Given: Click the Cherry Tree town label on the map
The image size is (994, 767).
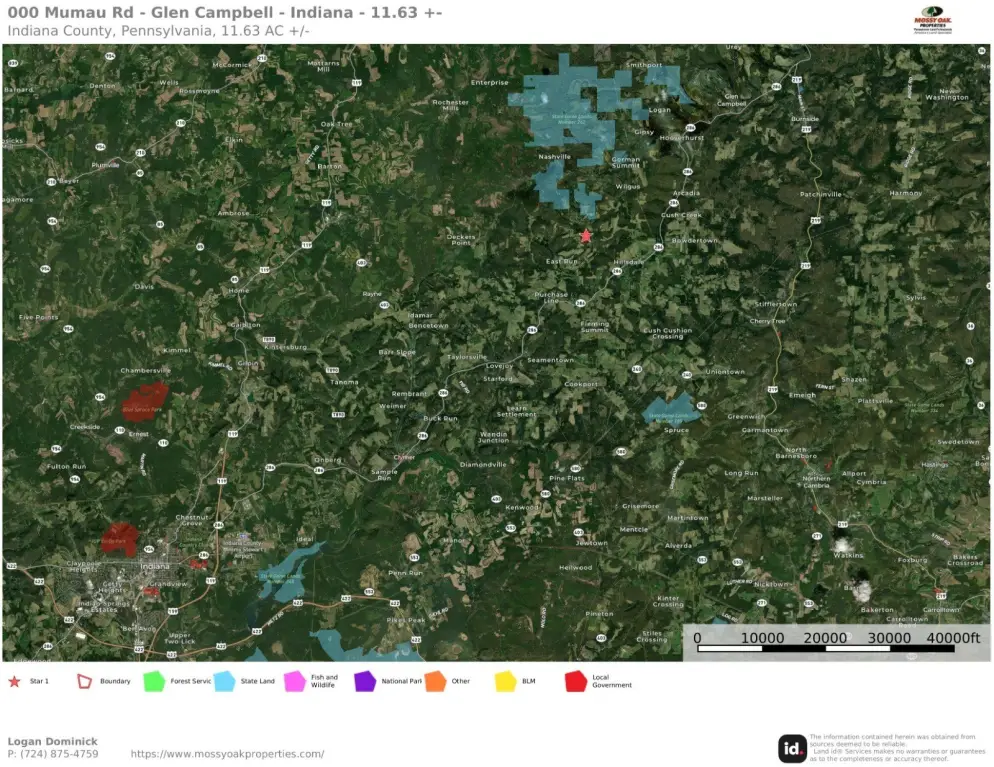Looking at the screenshot, I should [x=767, y=321].
